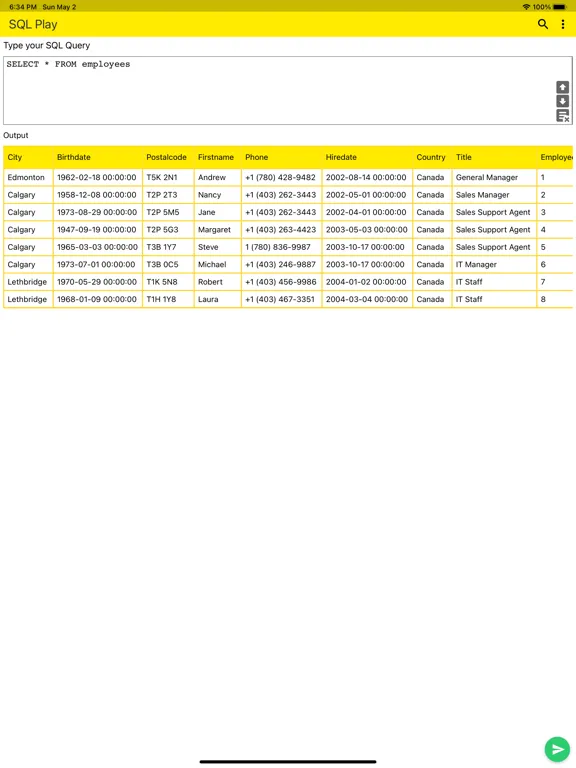Check the Wi-Fi icon in status bar
The image size is (576, 768).
[527, 7]
